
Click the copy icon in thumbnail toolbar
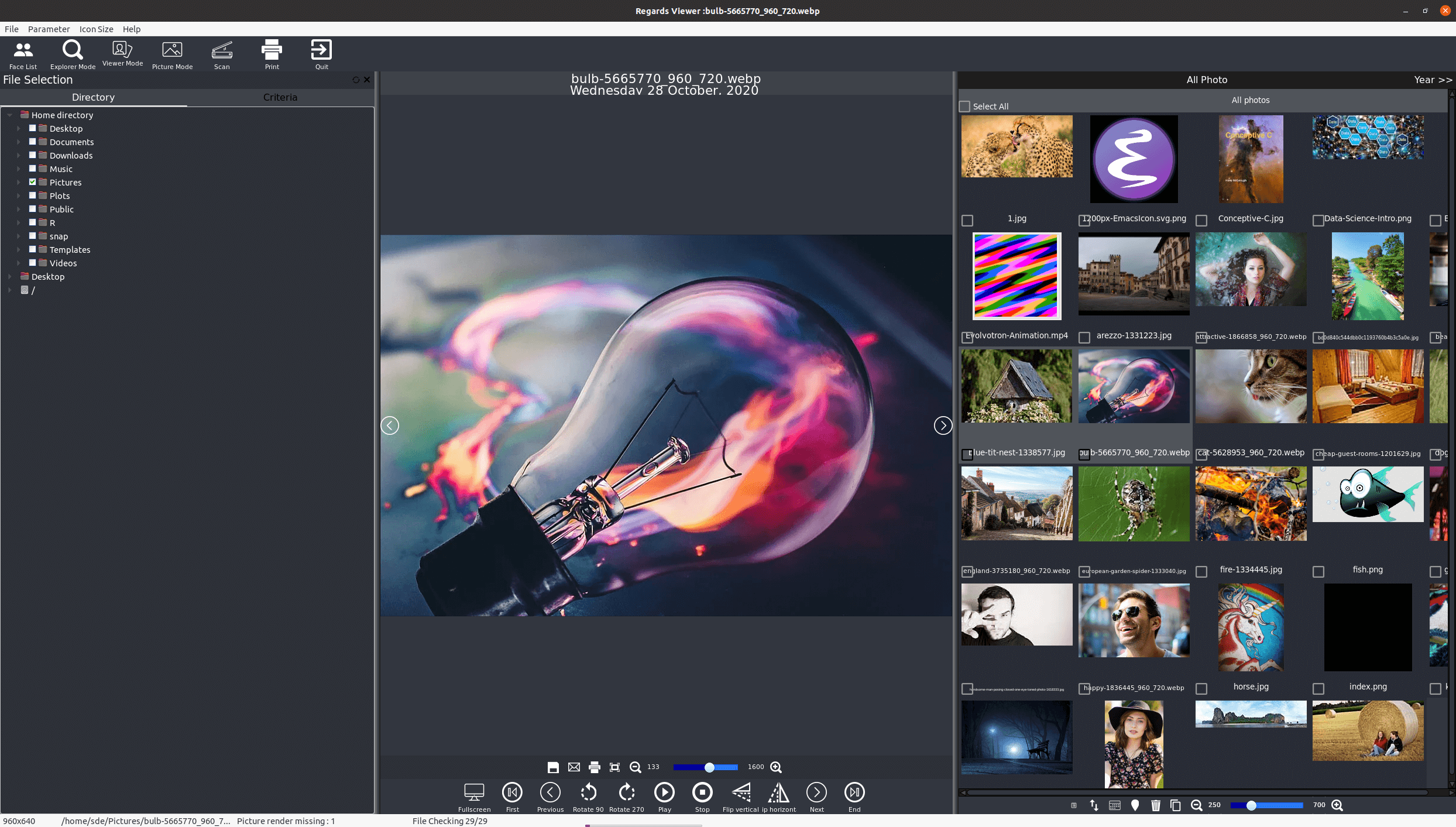tap(1175, 805)
